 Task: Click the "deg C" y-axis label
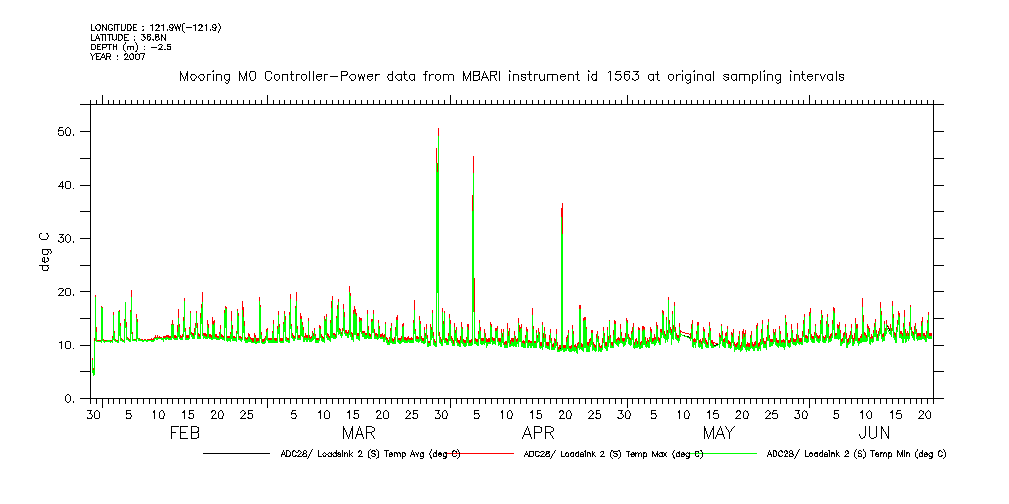[x=43, y=251]
